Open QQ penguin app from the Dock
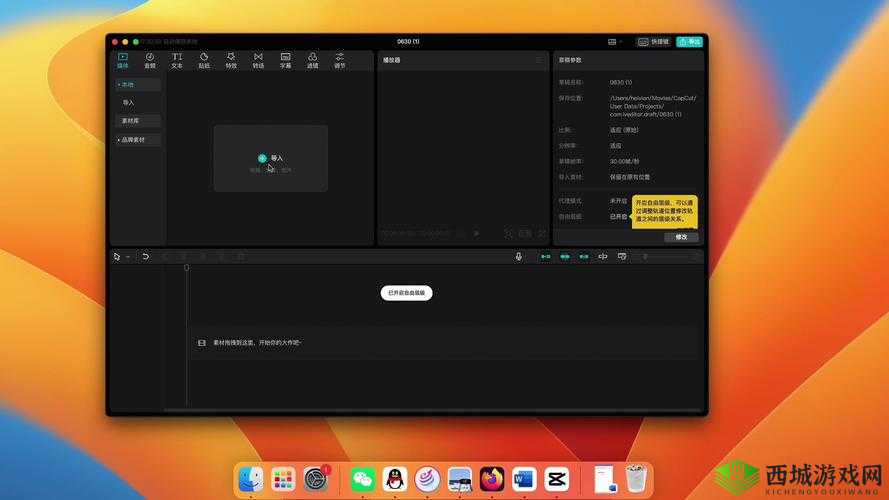Viewport: 889px width, 500px height. click(x=395, y=480)
